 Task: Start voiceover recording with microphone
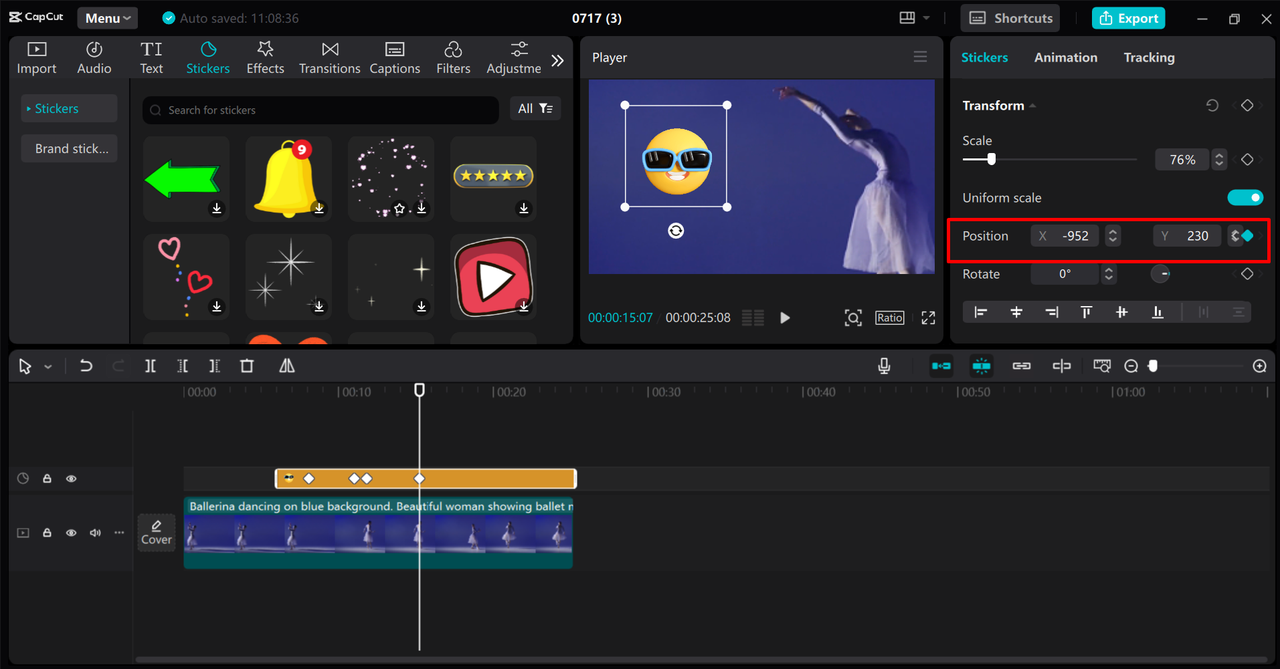tap(884, 366)
